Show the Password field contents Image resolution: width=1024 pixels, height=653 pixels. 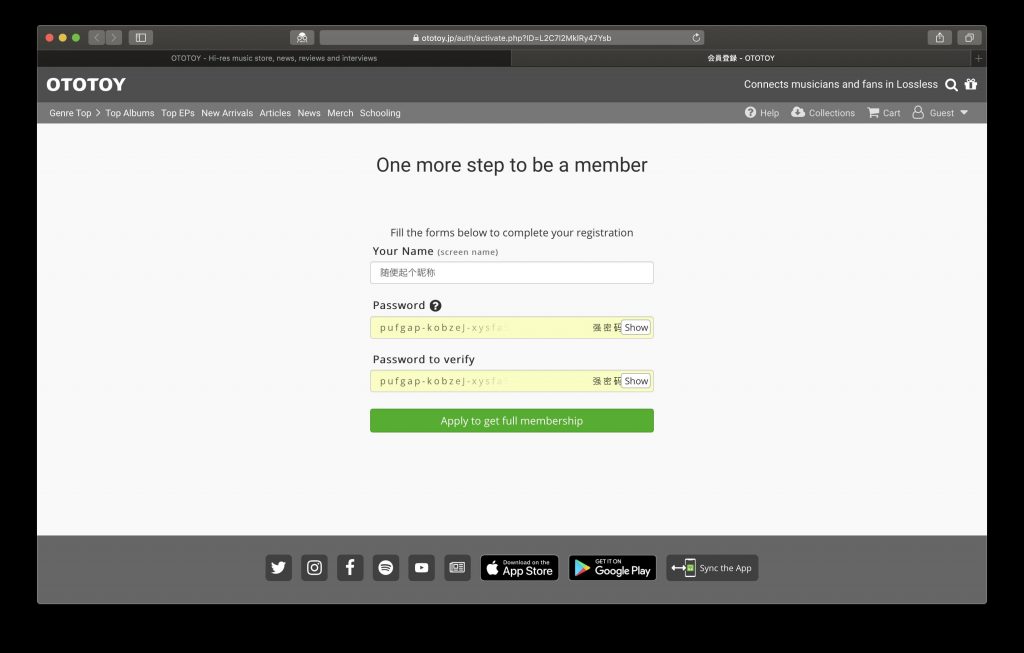pos(636,327)
